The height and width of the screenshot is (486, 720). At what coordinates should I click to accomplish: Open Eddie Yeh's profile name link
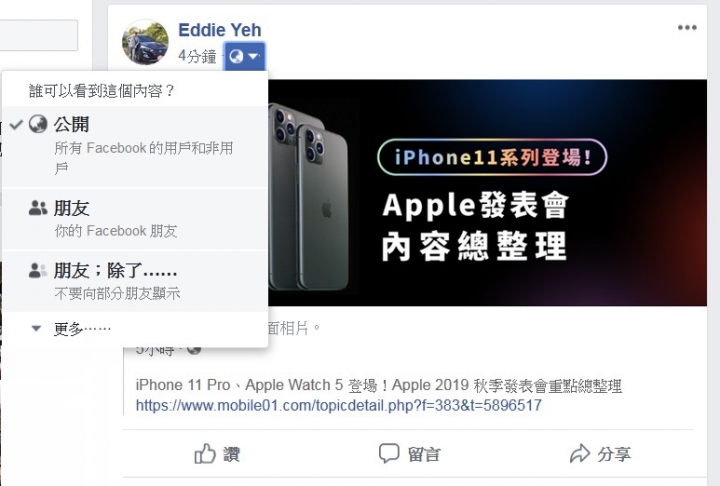coord(219,30)
